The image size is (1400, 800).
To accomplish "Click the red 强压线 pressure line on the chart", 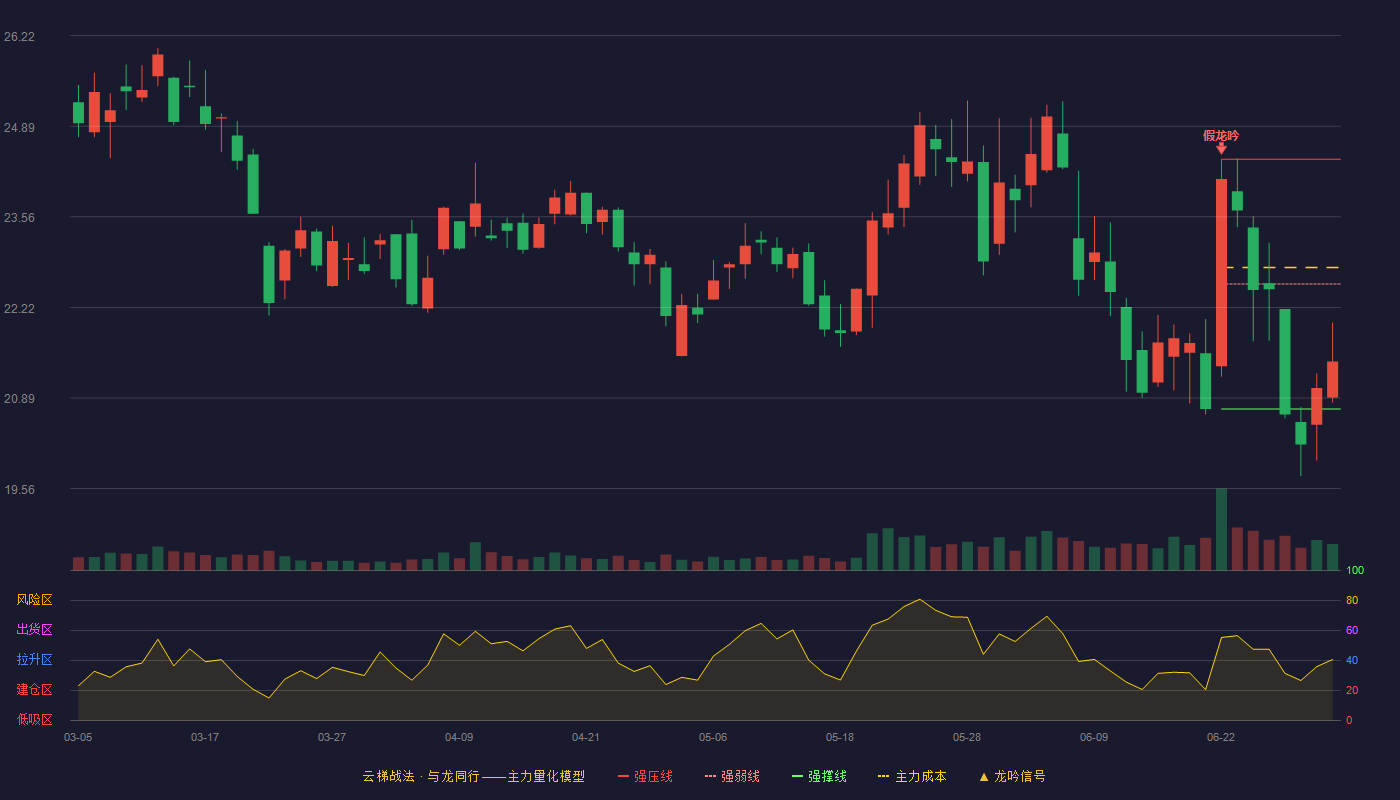I will click(x=1281, y=159).
